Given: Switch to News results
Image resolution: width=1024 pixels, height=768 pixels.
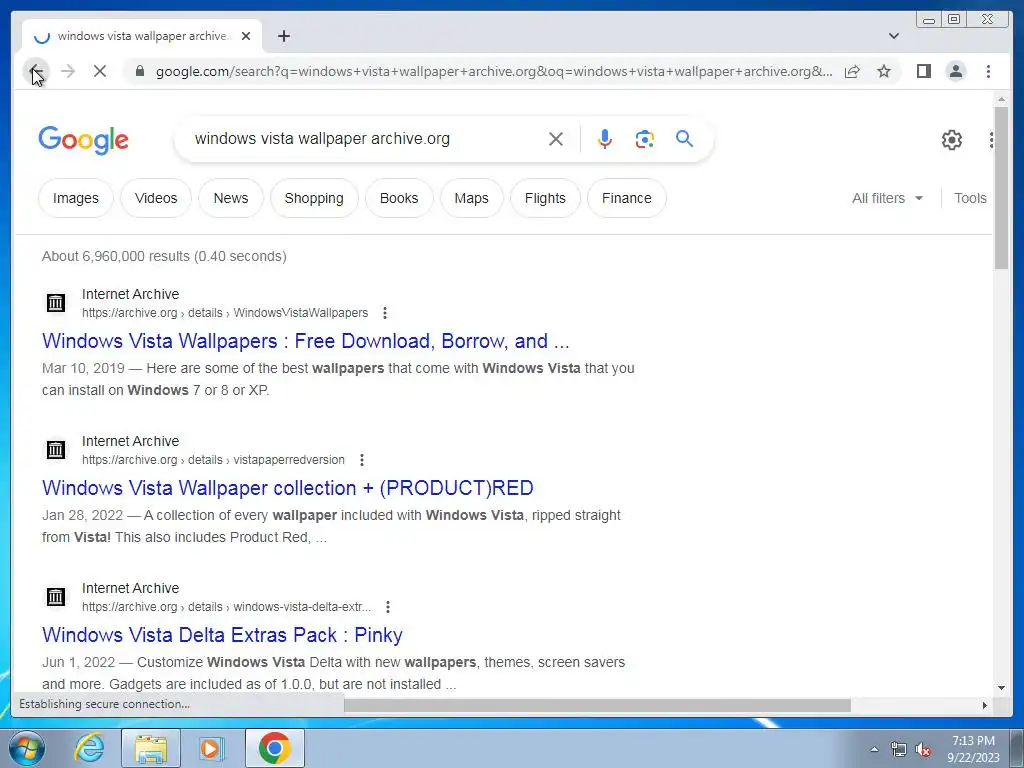Looking at the screenshot, I should pos(231,198).
